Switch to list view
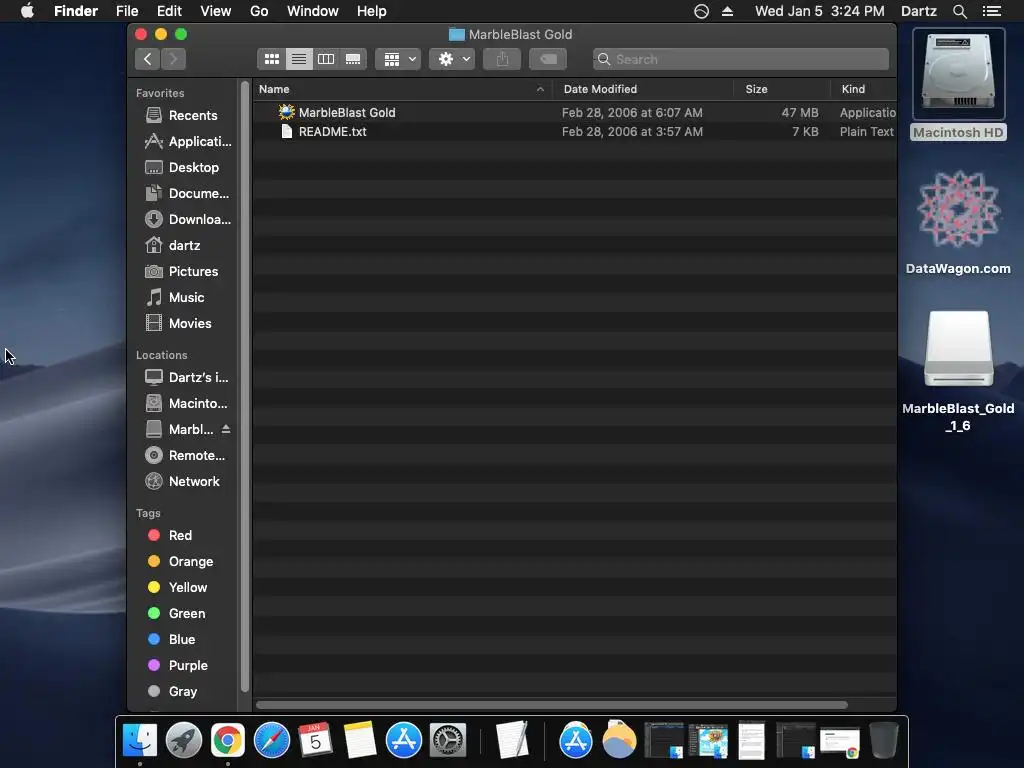Image resolution: width=1024 pixels, height=768 pixels. point(299,59)
